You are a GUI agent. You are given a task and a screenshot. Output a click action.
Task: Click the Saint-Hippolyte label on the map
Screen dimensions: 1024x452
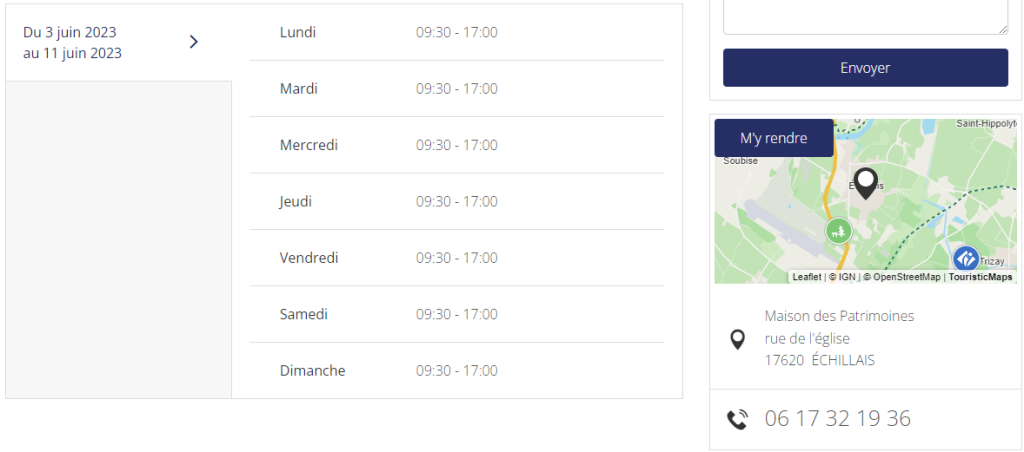986,124
